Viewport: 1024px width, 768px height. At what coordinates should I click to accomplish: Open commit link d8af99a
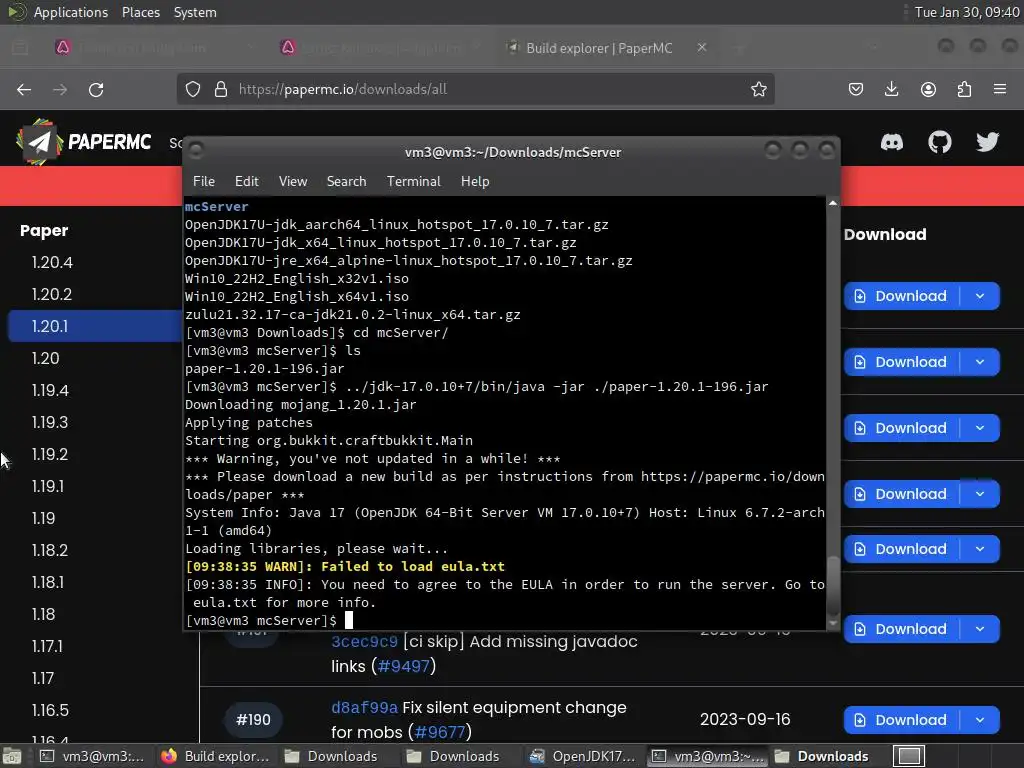(364, 708)
